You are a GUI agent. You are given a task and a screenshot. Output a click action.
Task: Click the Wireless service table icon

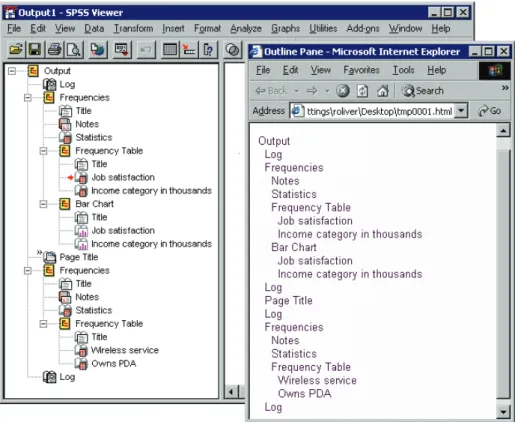tap(81, 350)
